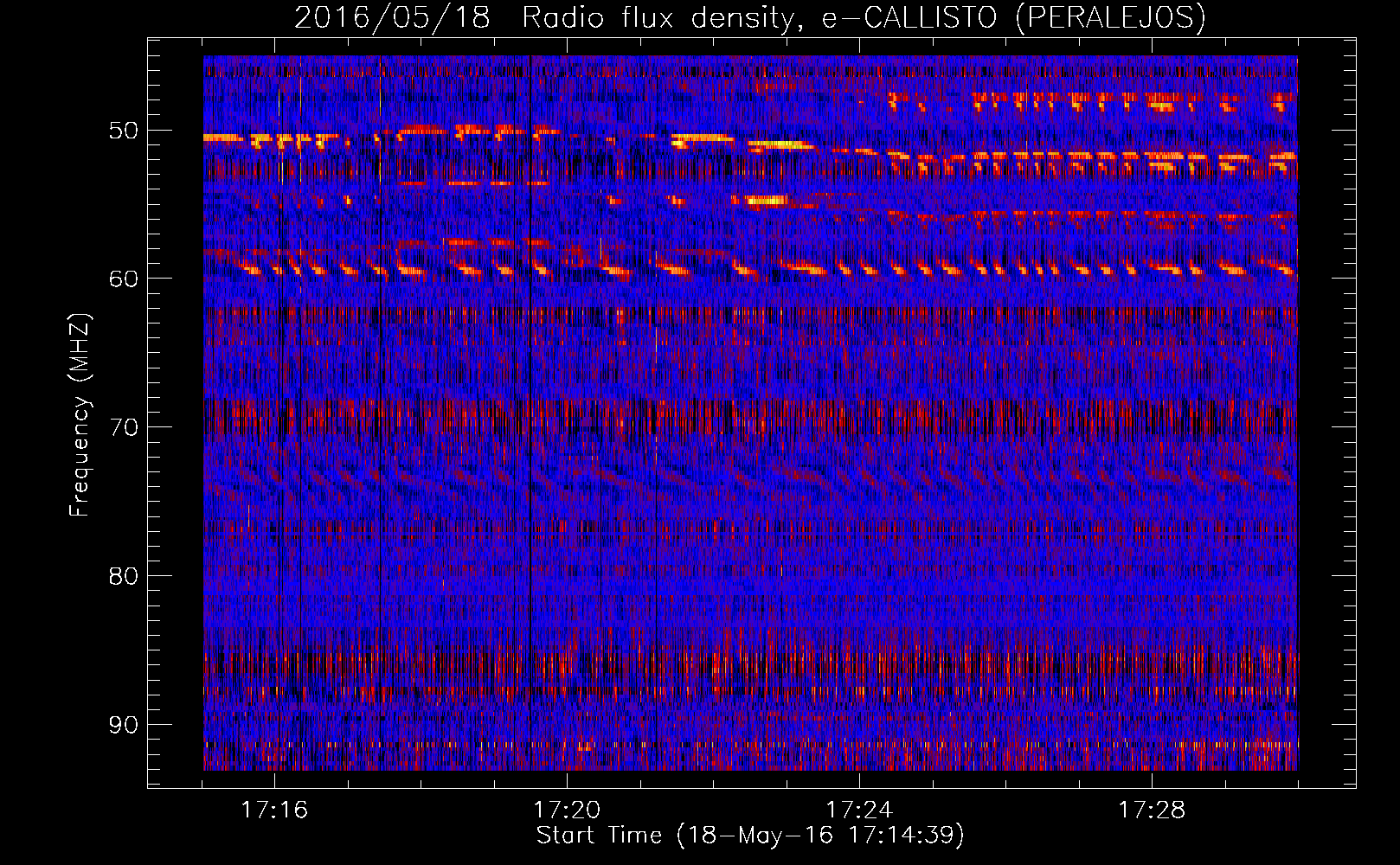Click the 17:24 time tick label
Screen dimensions: 1400x865
[859, 811]
